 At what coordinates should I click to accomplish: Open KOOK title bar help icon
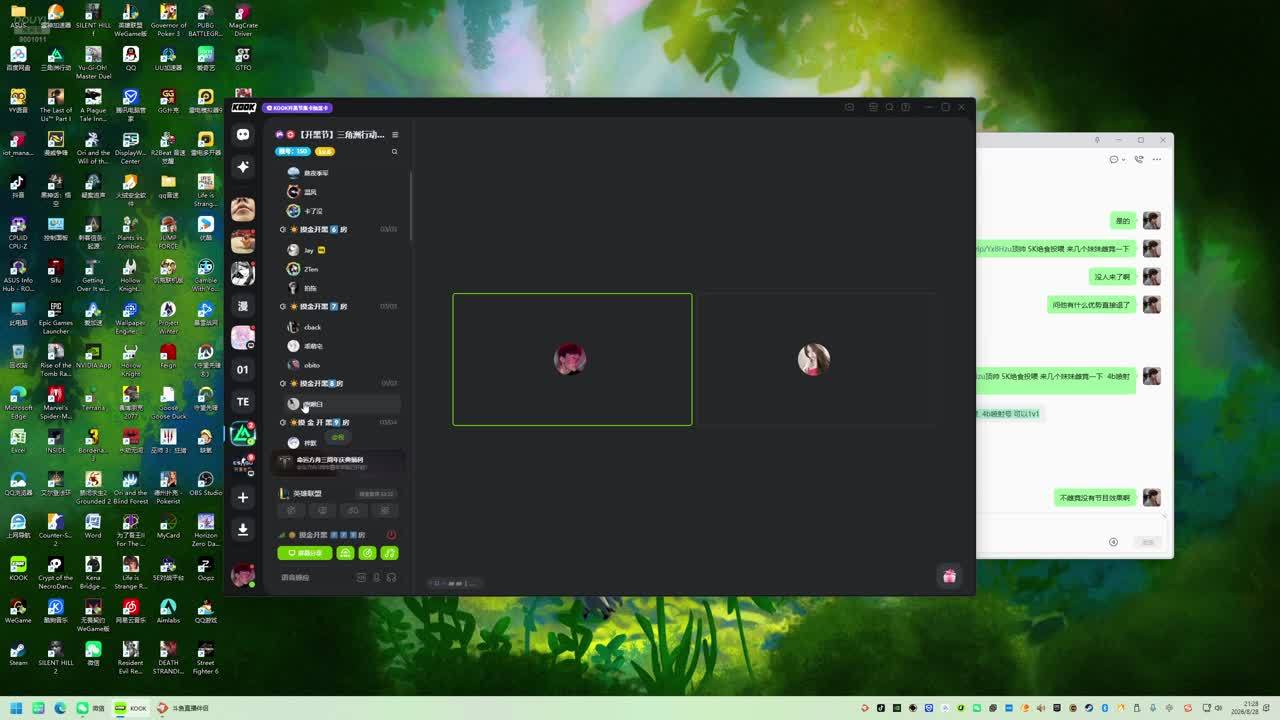click(906, 107)
